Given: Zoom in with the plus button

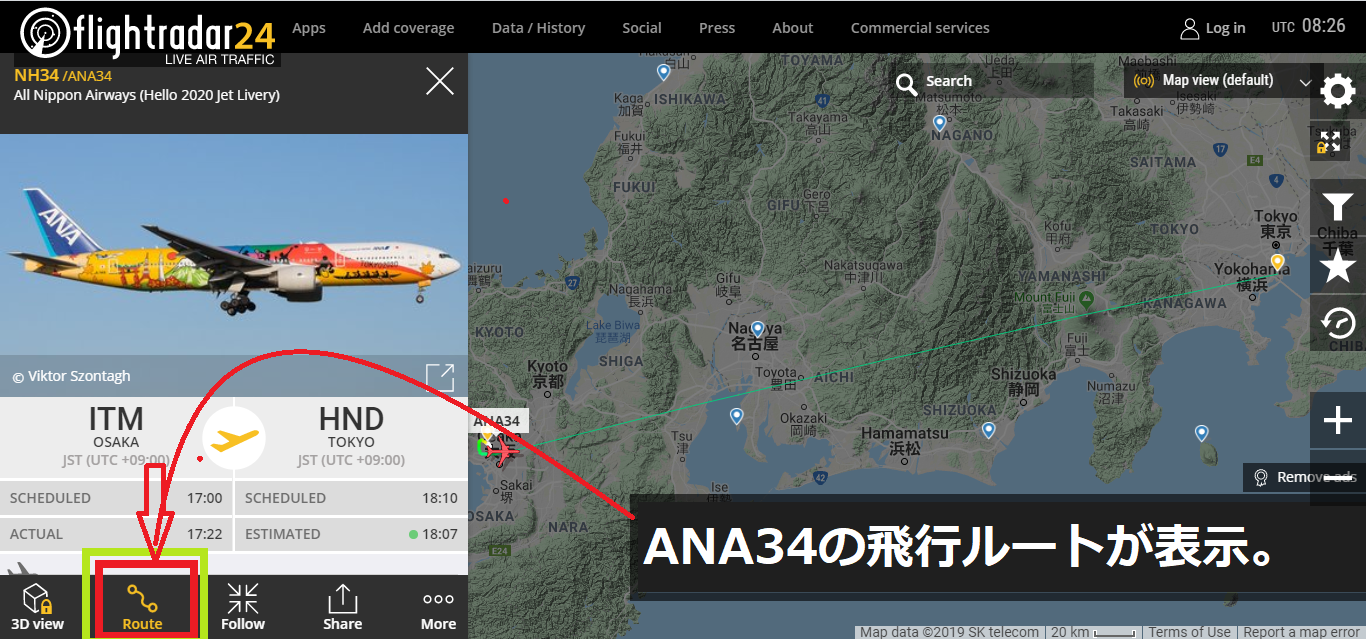Looking at the screenshot, I should (x=1337, y=421).
